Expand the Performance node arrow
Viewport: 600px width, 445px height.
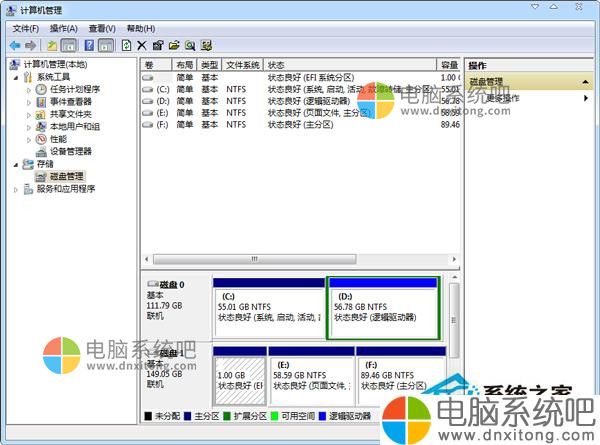click(29, 140)
